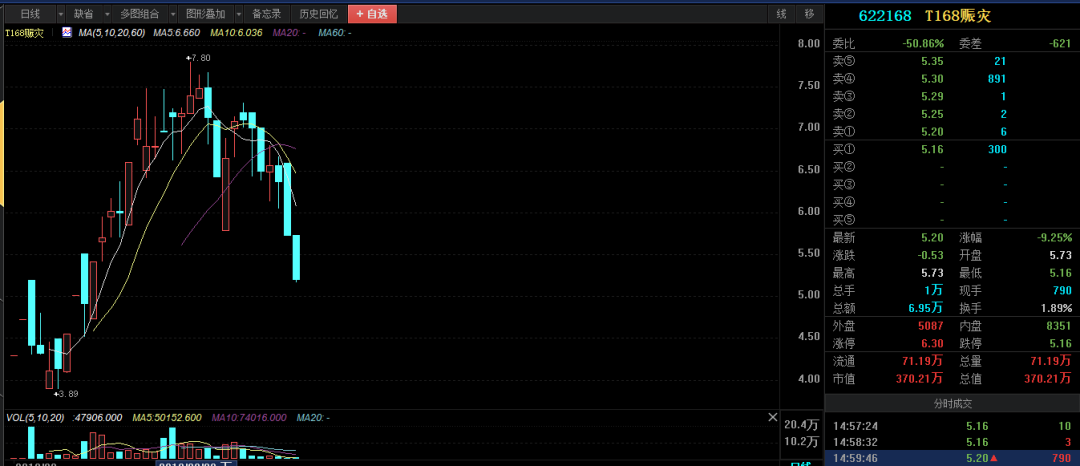The height and width of the screenshot is (466, 1080).
Task: Click the 委差 value -621
Action: 1061,43
